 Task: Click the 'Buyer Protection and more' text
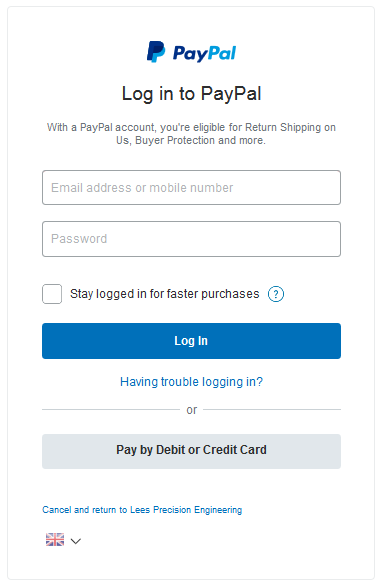tap(200, 141)
